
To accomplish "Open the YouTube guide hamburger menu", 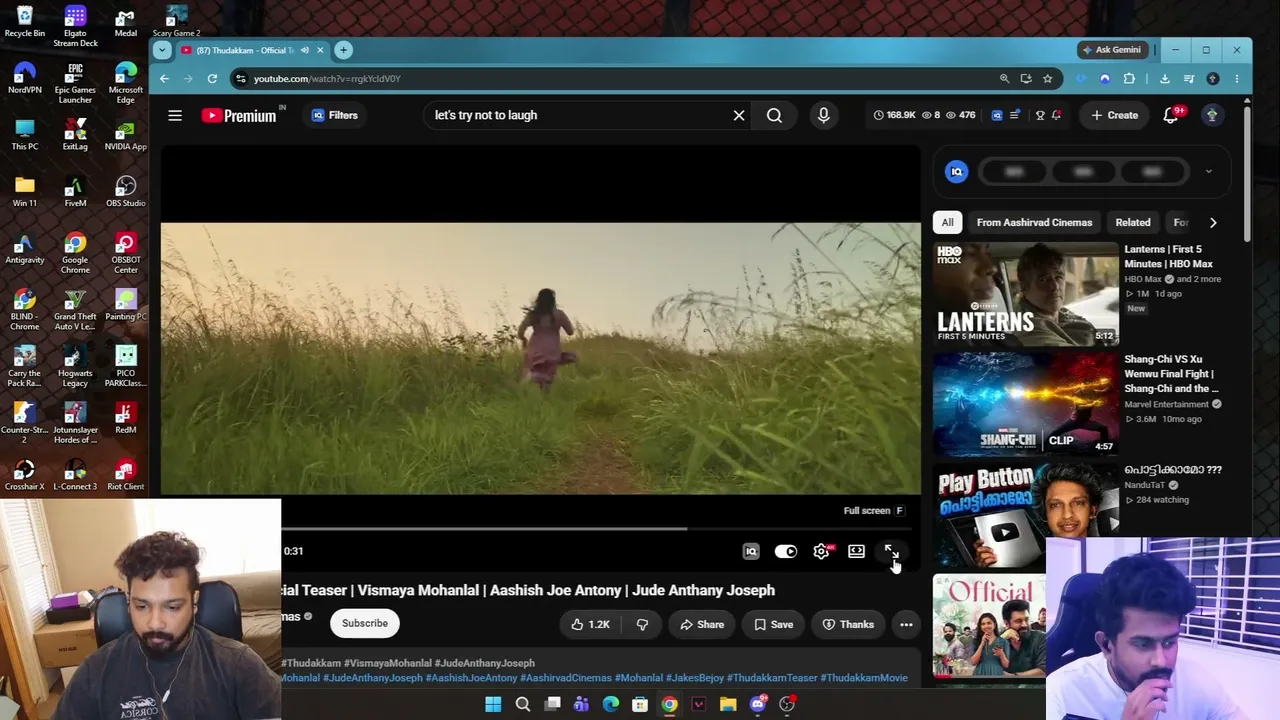I will 175,115.
